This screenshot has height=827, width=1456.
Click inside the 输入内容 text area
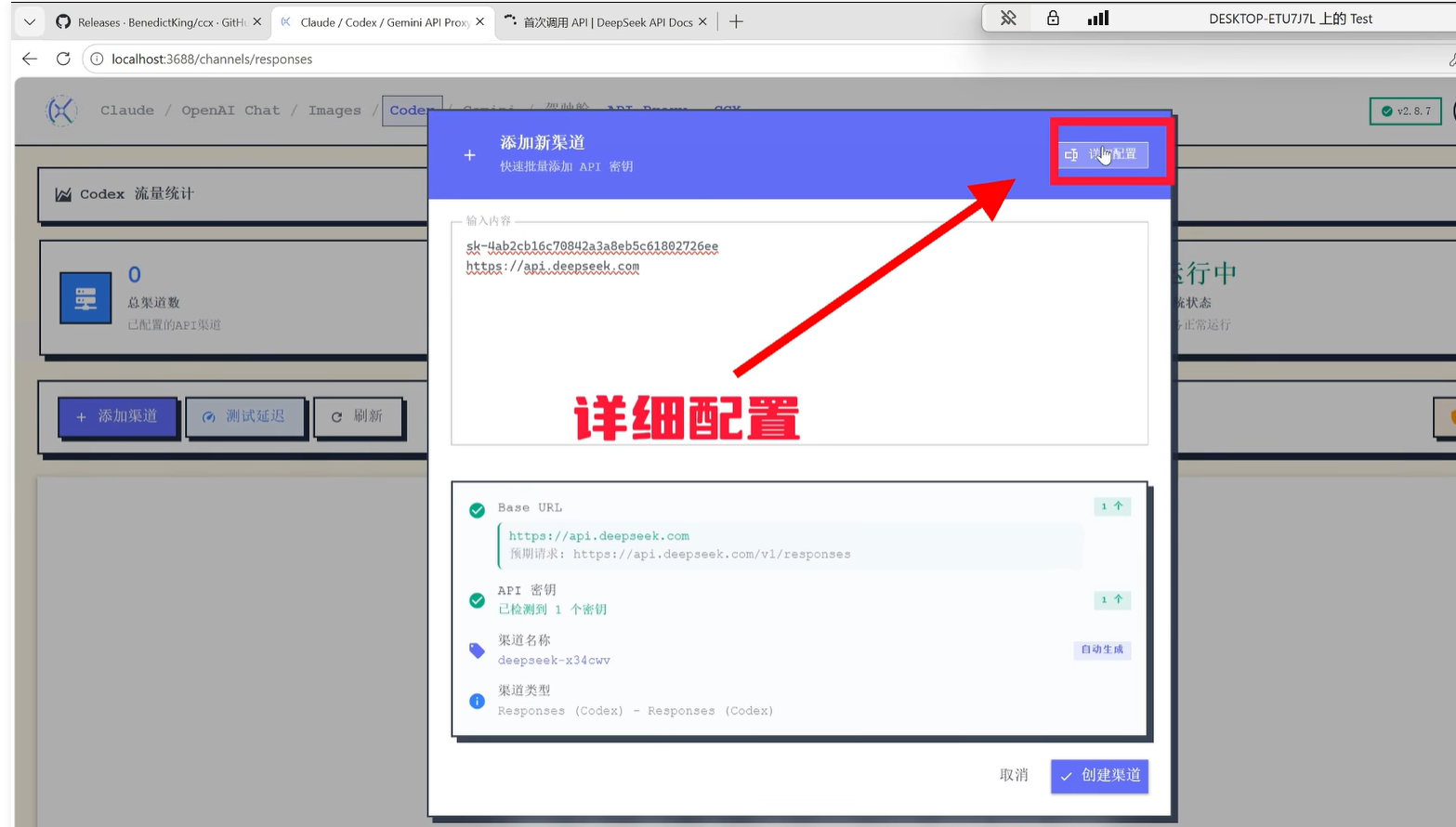point(799,333)
